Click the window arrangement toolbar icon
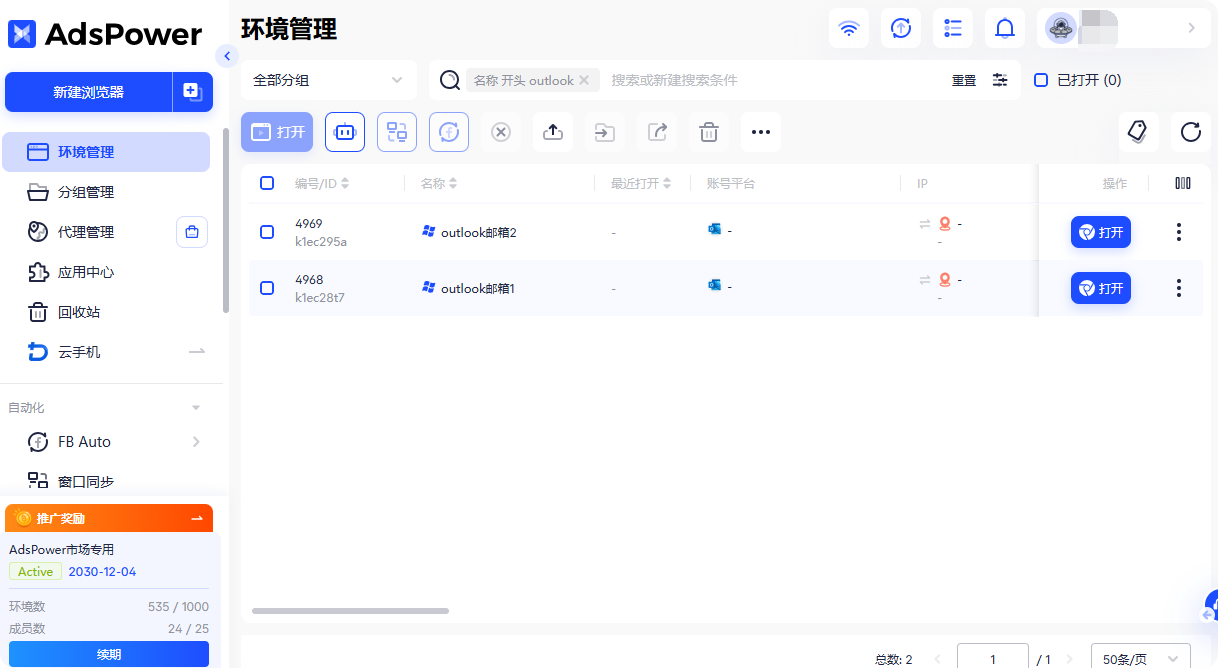 coord(397,132)
